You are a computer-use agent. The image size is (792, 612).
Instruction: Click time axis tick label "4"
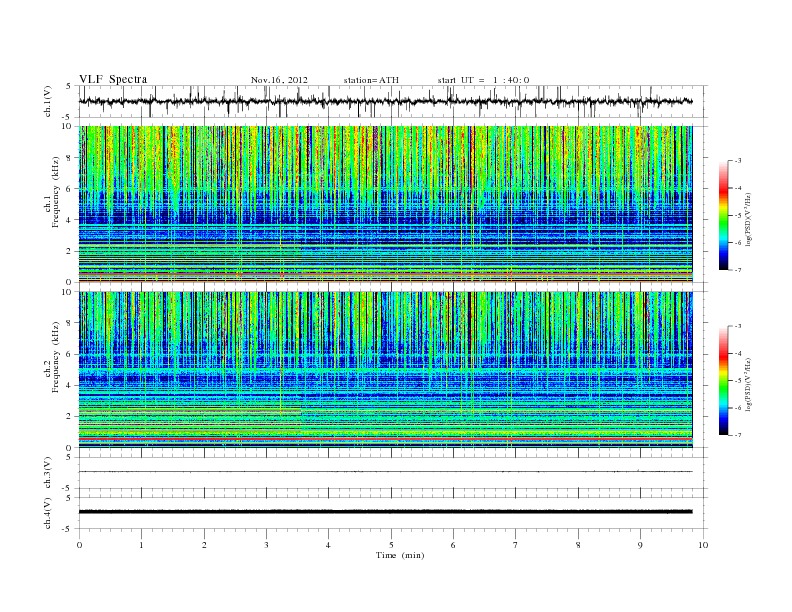pyautogui.click(x=329, y=545)
